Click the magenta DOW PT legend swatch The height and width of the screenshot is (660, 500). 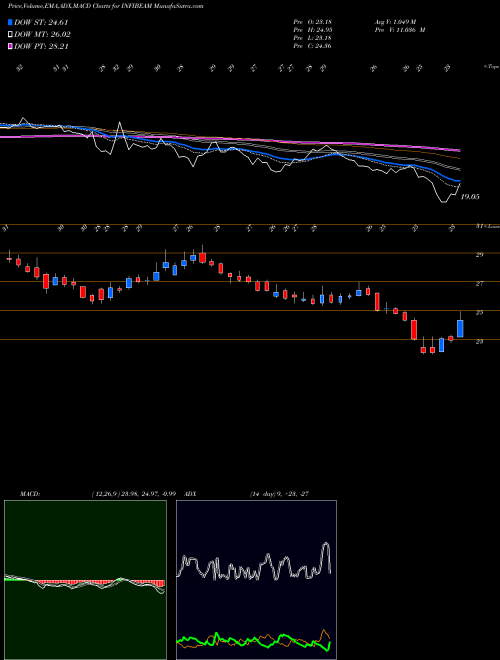(x=10, y=46)
